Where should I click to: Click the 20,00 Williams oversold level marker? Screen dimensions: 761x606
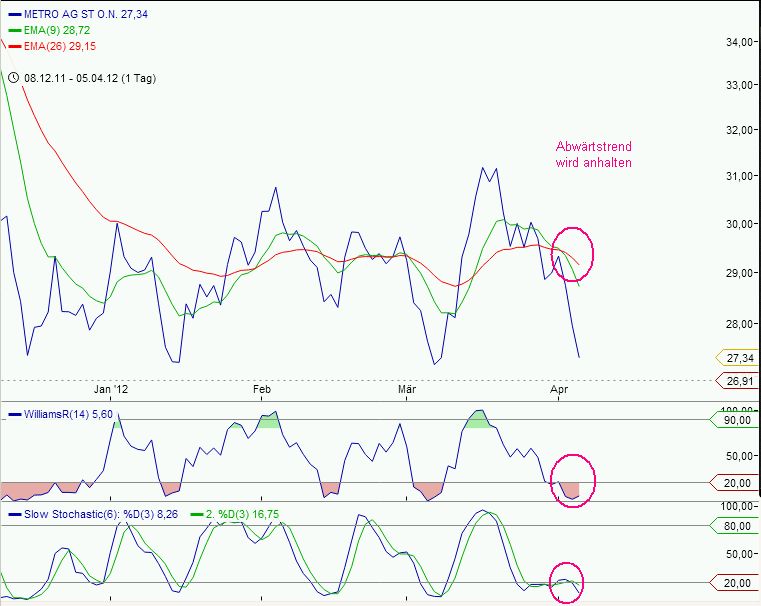pyautogui.click(x=734, y=483)
